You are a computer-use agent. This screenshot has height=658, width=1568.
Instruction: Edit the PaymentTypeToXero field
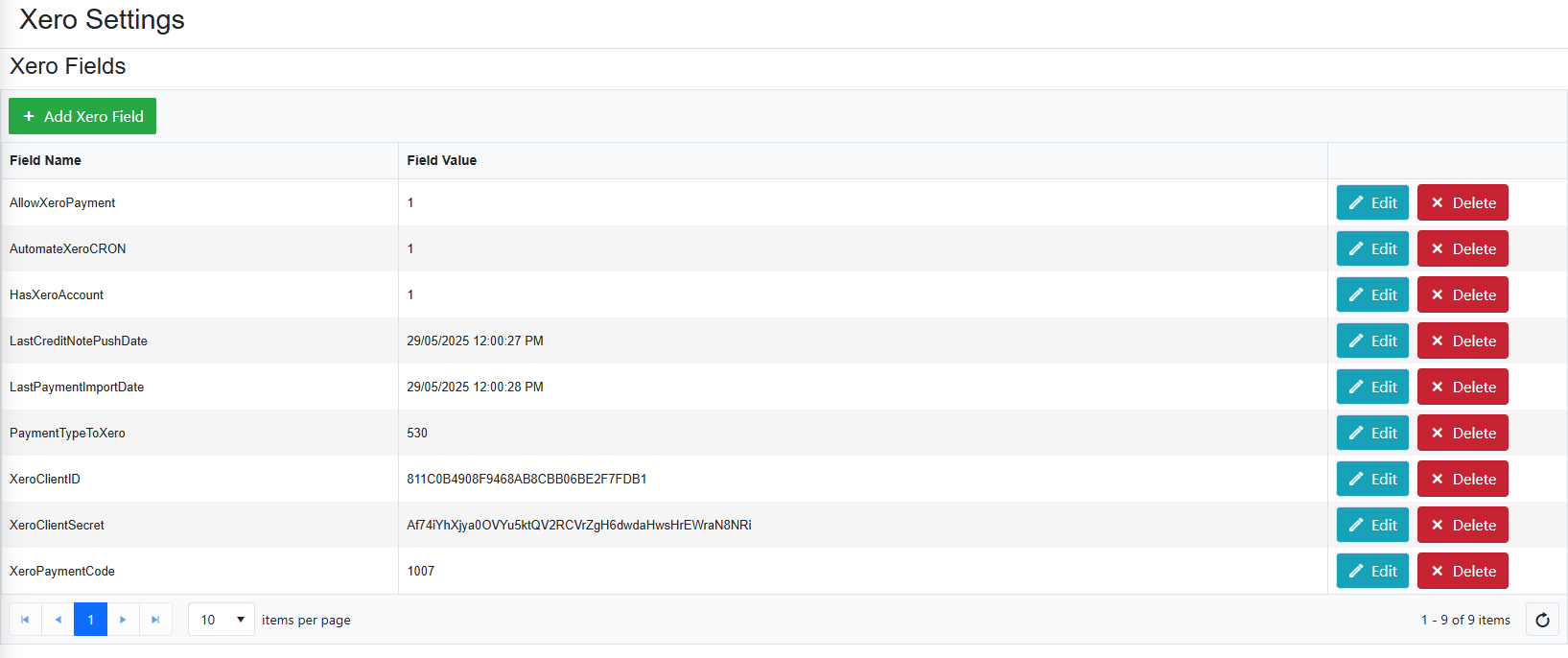coord(1372,433)
